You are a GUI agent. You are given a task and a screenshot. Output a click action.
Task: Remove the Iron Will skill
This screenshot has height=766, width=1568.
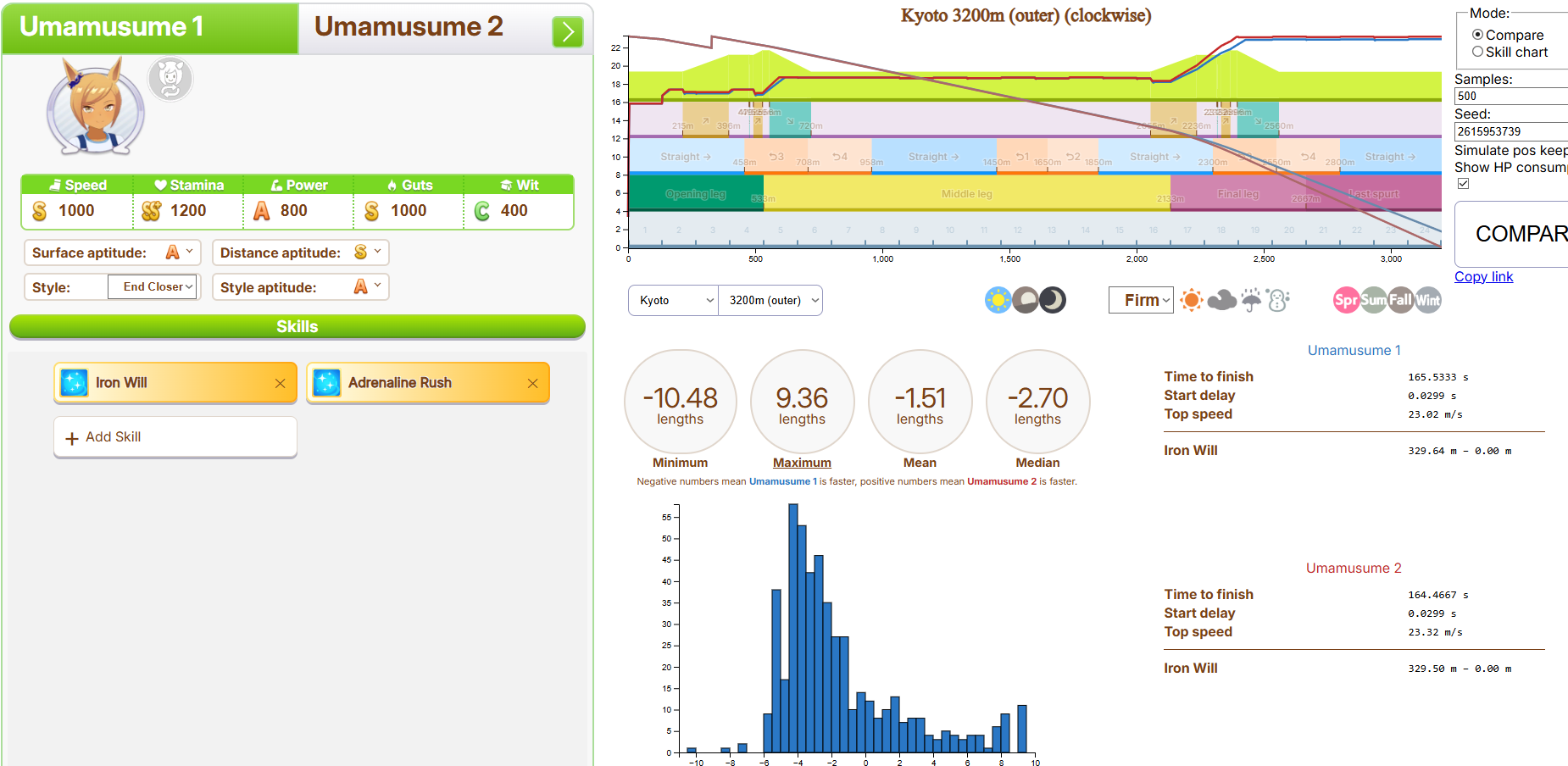tap(280, 384)
